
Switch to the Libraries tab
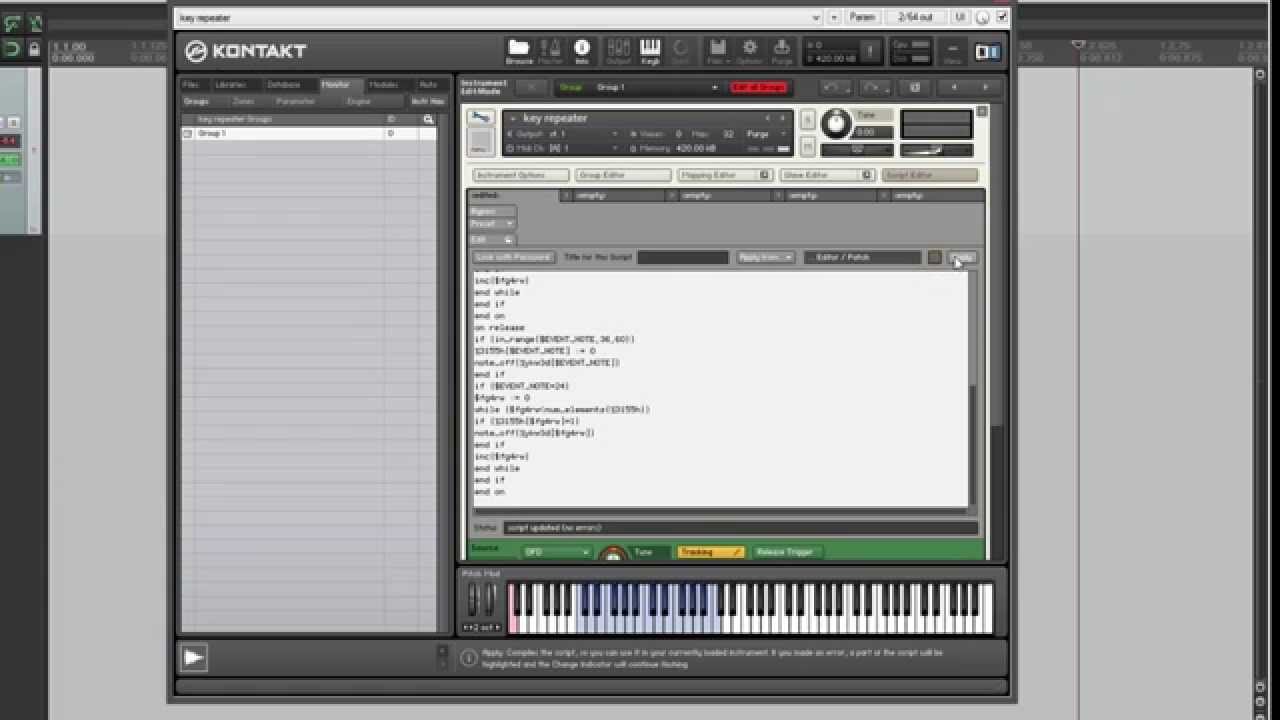click(x=232, y=85)
